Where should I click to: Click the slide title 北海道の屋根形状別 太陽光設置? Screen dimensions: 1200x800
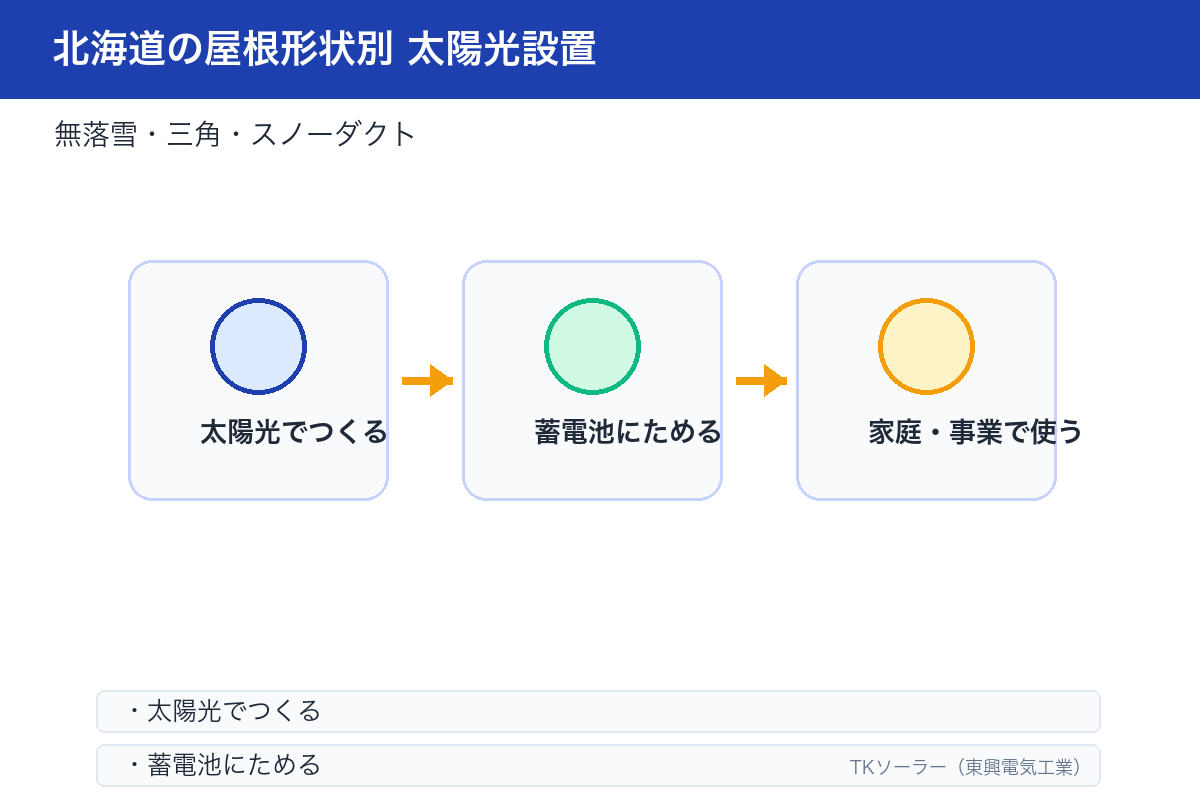[x=324, y=49]
